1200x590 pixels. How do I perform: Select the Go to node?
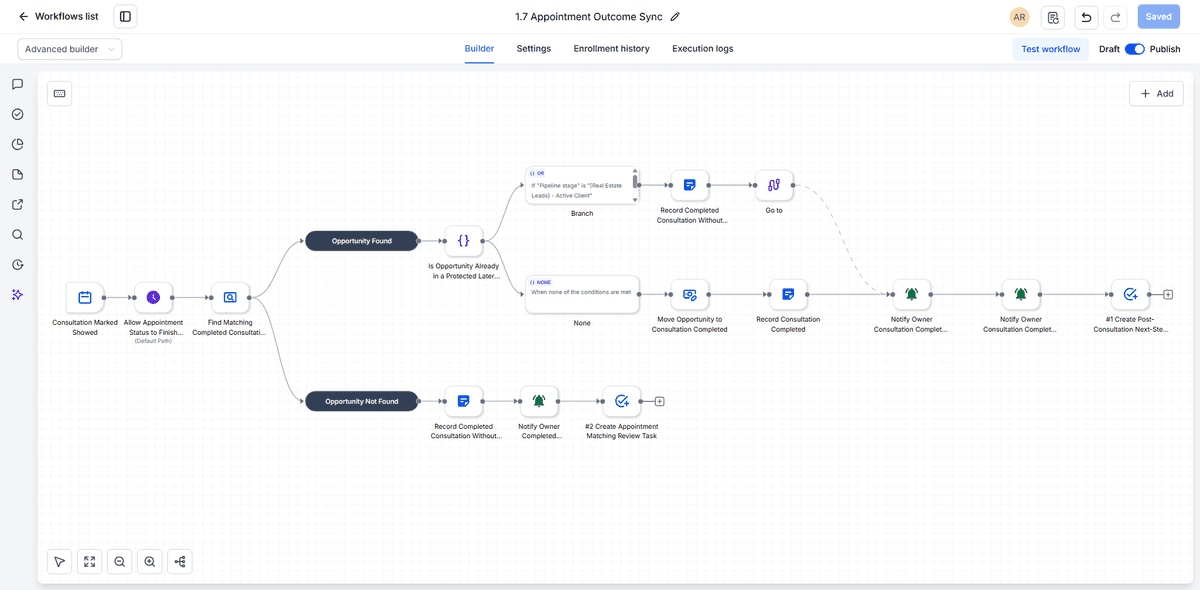click(x=774, y=185)
